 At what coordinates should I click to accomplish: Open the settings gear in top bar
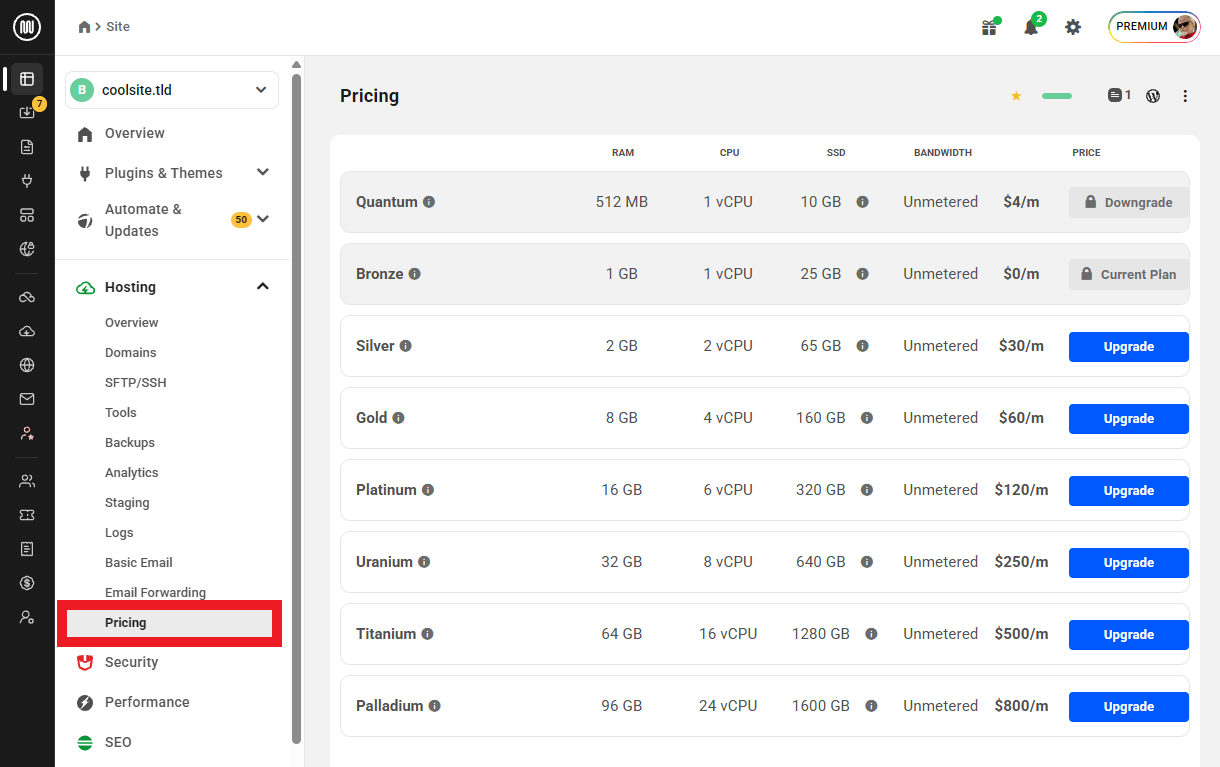[x=1073, y=27]
